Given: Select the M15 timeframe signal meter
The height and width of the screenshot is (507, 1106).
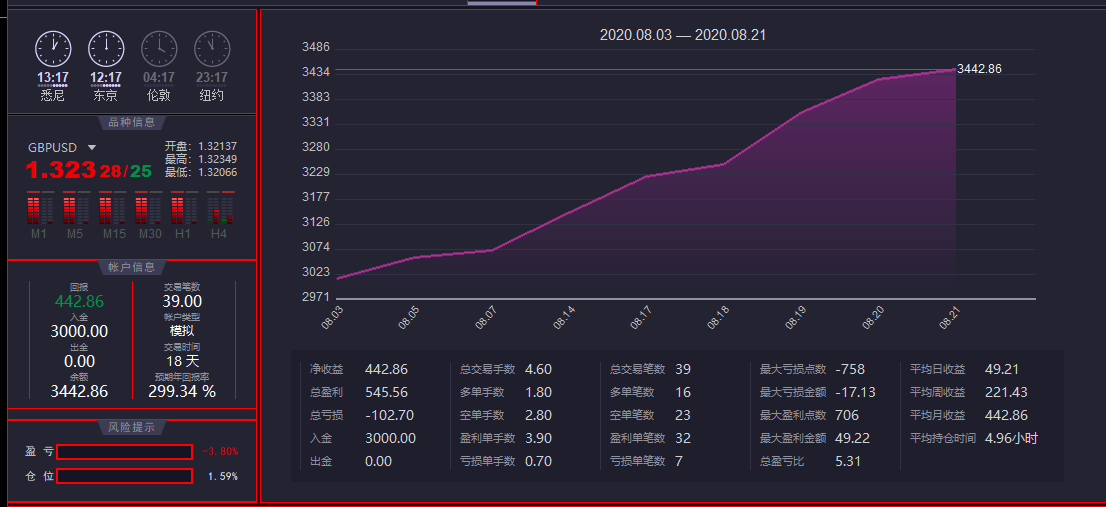Looking at the screenshot, I should point(112,211).
